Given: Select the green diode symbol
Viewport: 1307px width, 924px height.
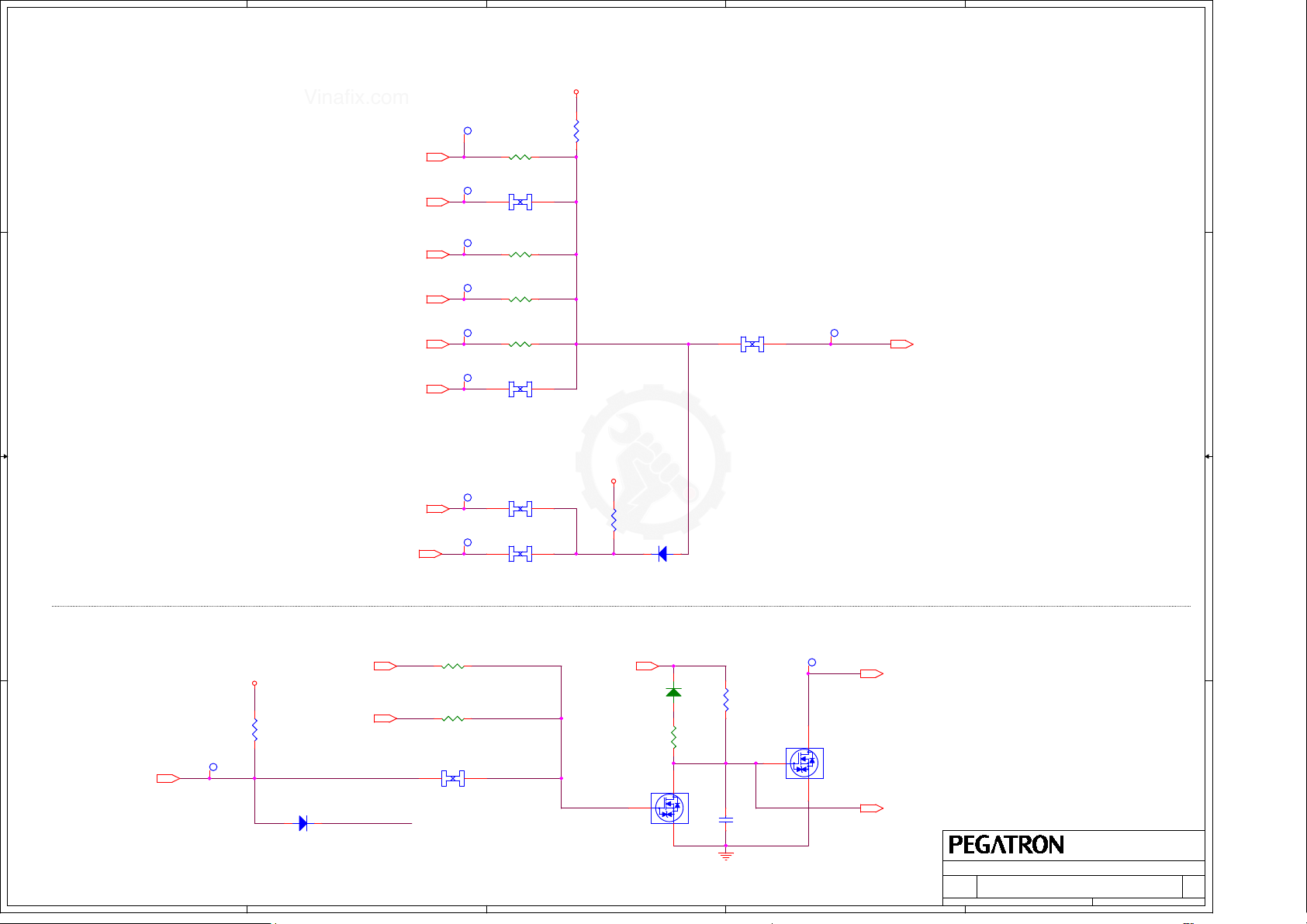Looking at the screenshot, I should (673, 692).
